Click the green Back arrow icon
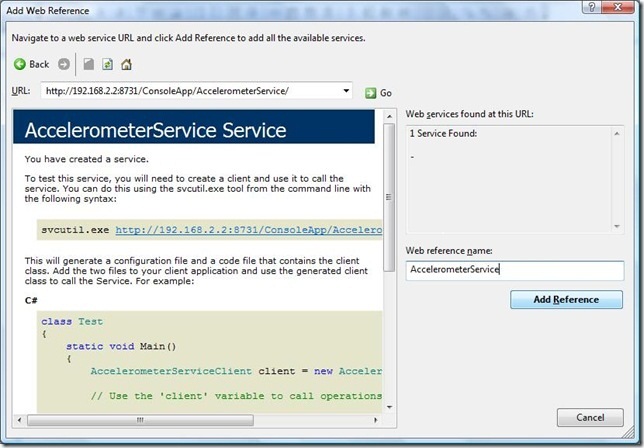This screenshot has width=644, height=448. [20, 64]
